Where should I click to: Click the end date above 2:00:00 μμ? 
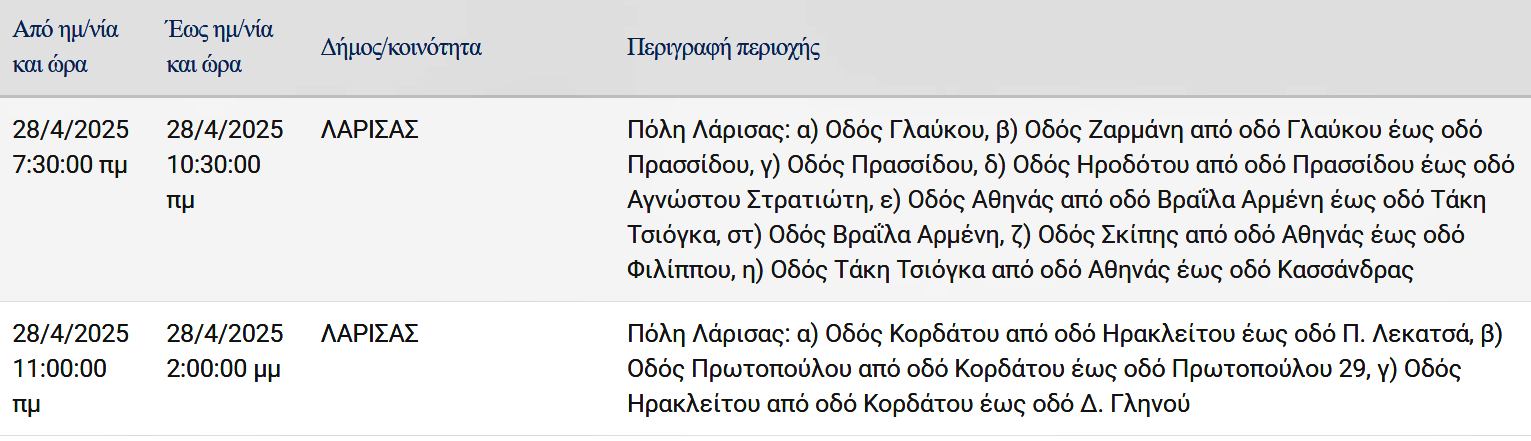(225, 334)
